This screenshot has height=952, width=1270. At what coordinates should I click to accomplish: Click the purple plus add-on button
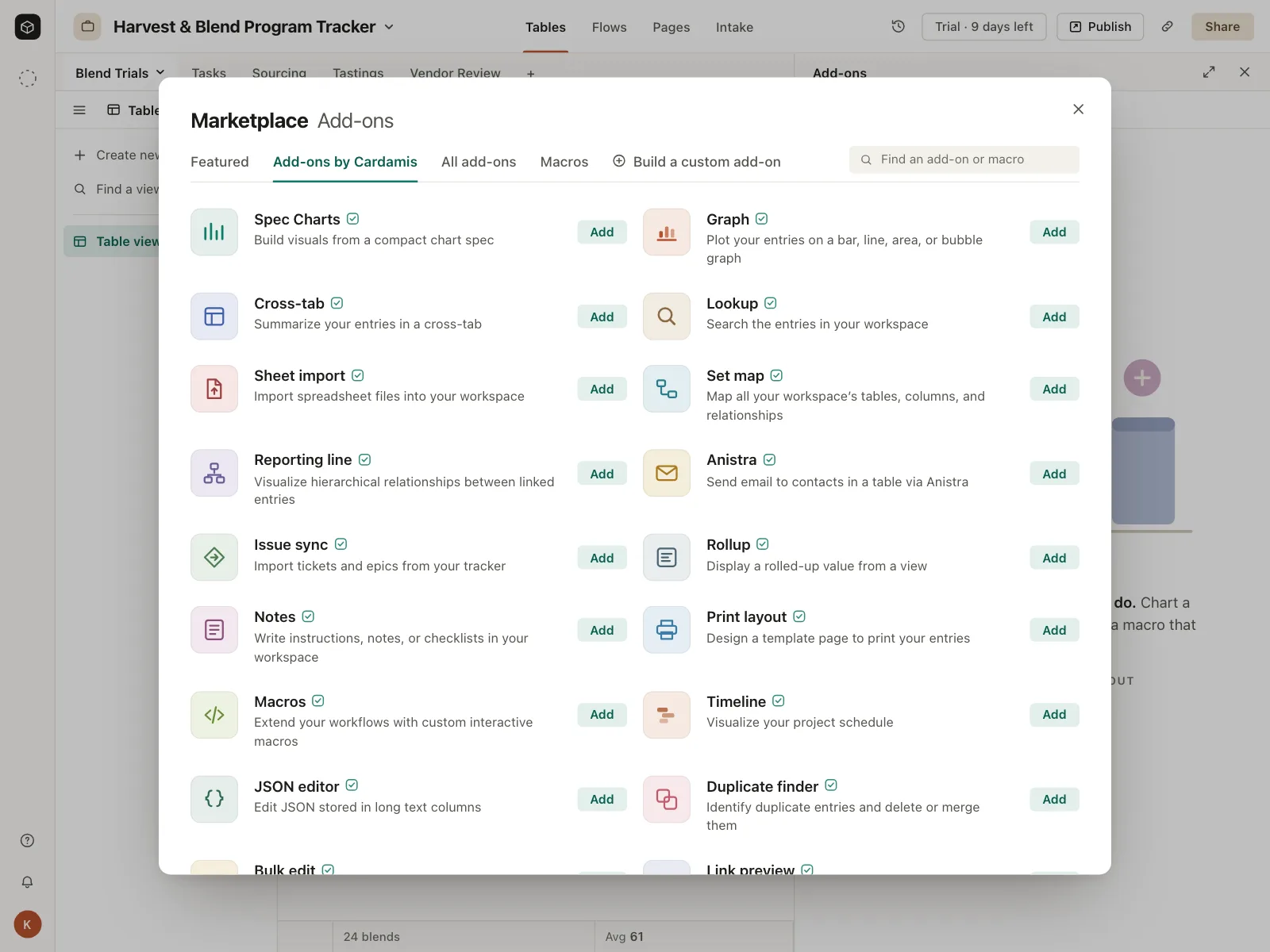[1142, 378]
